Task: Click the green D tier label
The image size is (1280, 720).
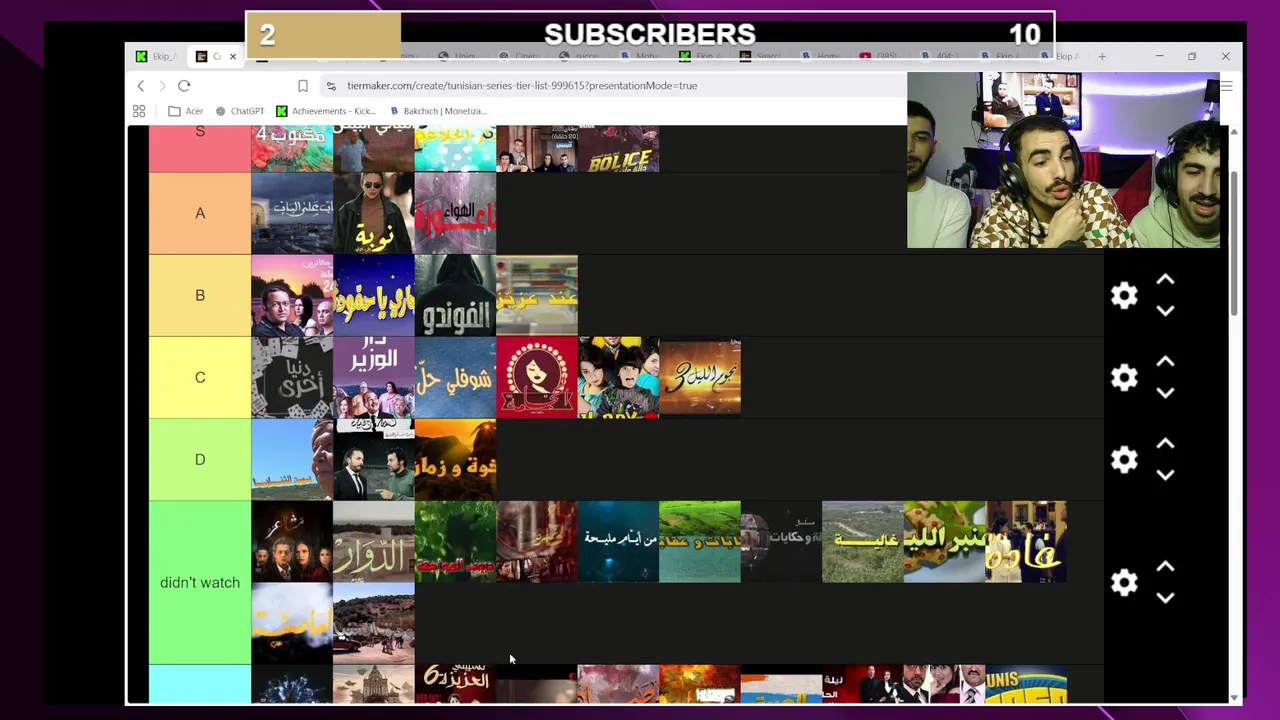Action: pyautogui.click(x=200, y=459)
